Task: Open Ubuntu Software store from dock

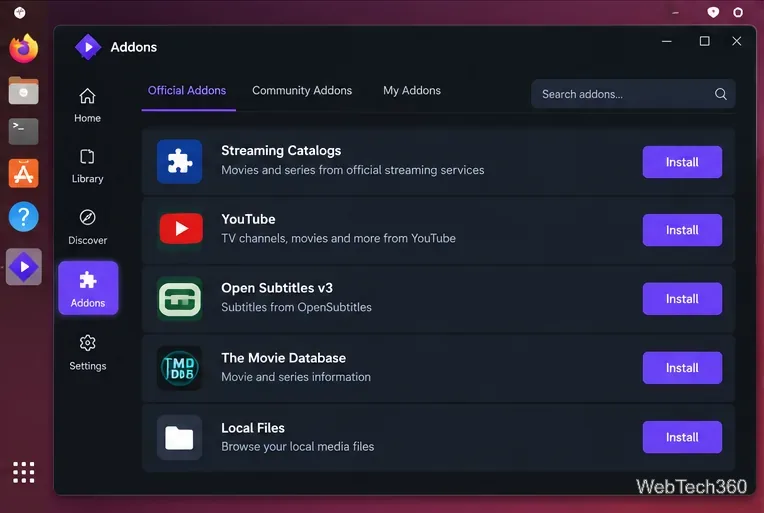Action: coord(23,173)
